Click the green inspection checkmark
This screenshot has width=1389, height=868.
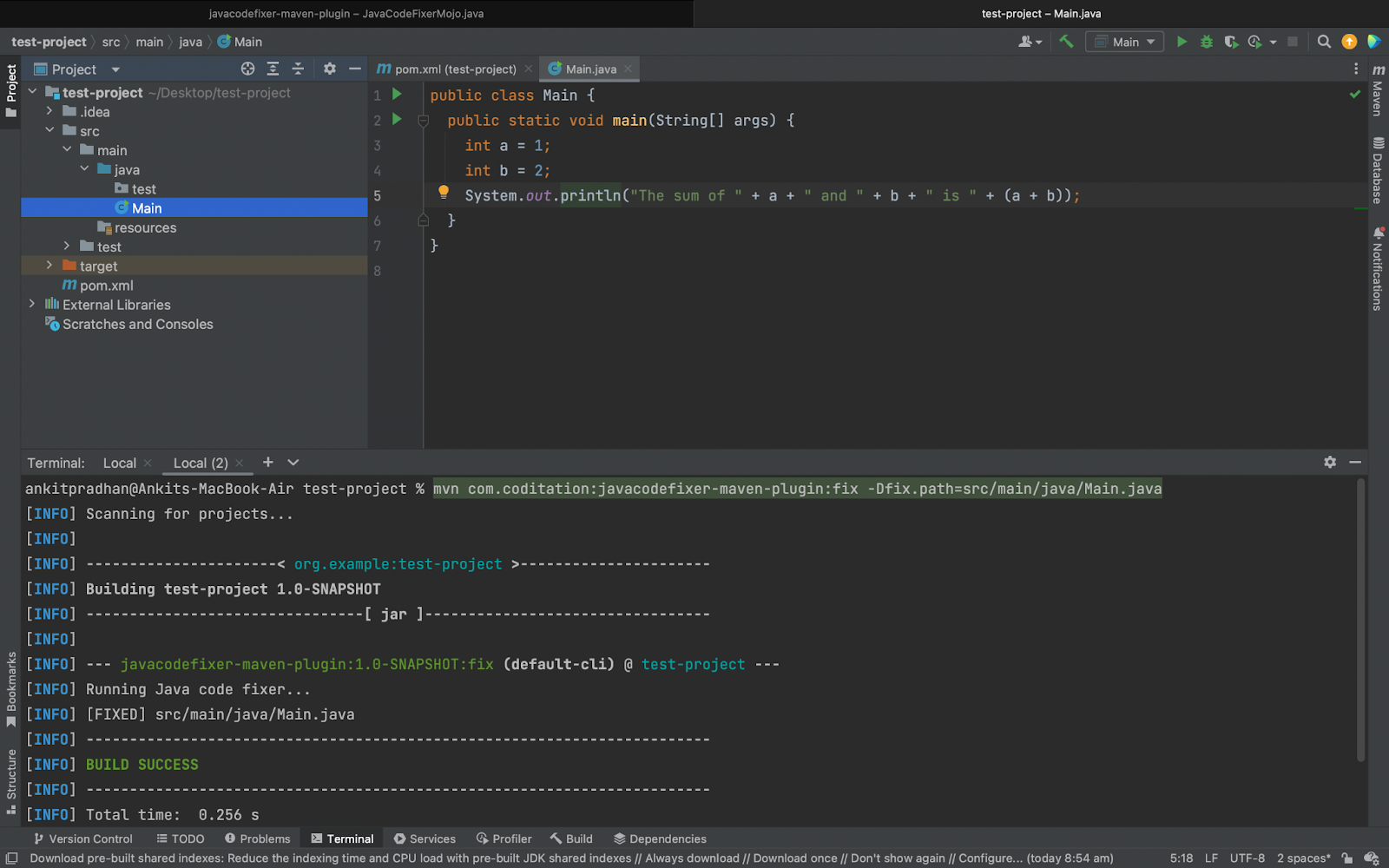pos(1355,94)
